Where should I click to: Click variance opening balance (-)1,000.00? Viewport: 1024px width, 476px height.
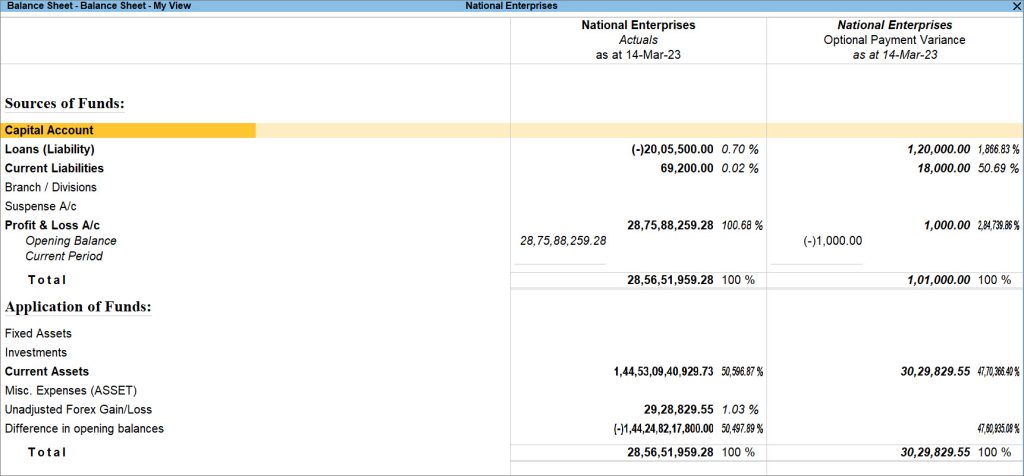tap(832, 241)
